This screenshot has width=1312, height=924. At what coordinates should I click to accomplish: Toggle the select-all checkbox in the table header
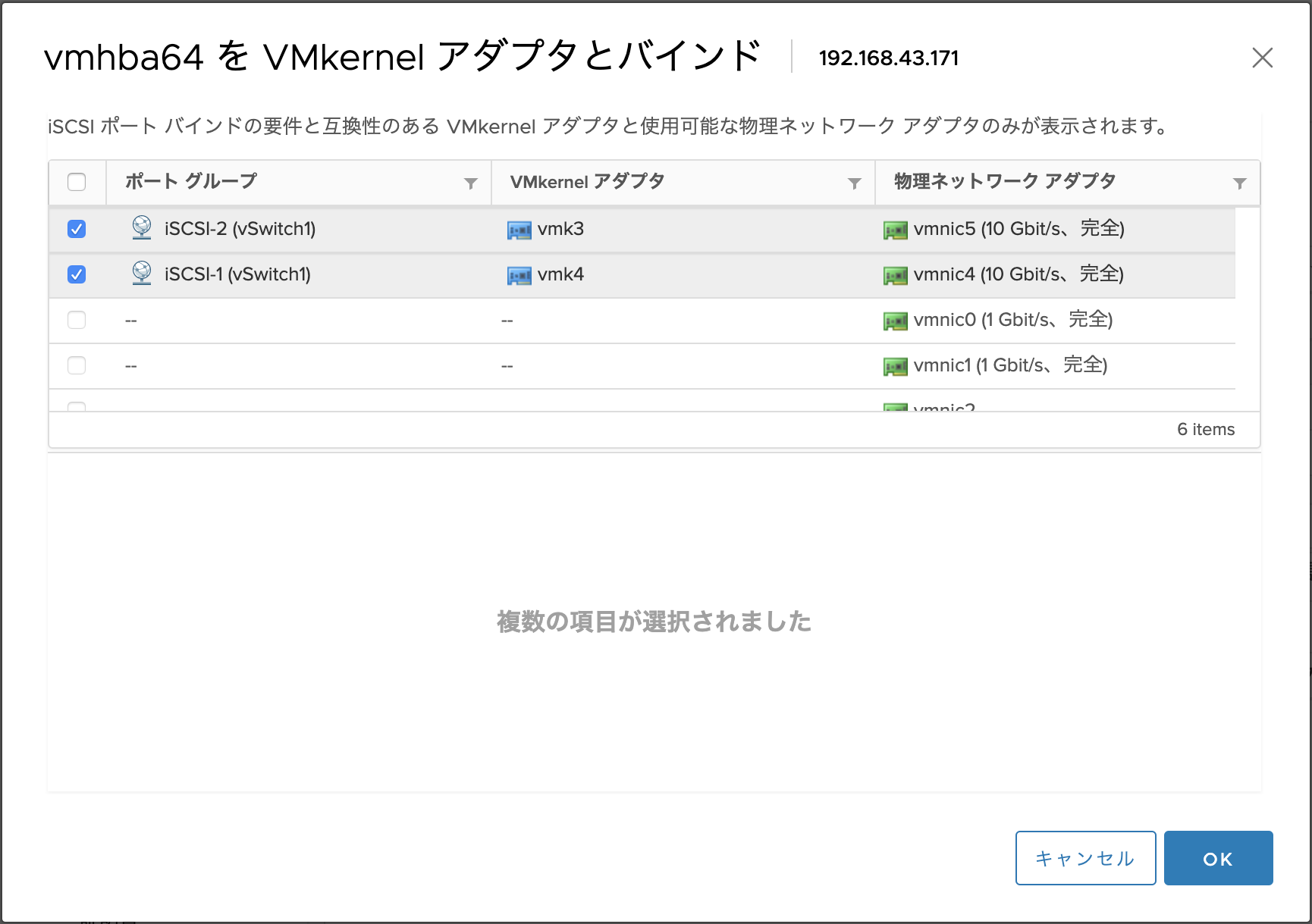(x=77, y=182)
